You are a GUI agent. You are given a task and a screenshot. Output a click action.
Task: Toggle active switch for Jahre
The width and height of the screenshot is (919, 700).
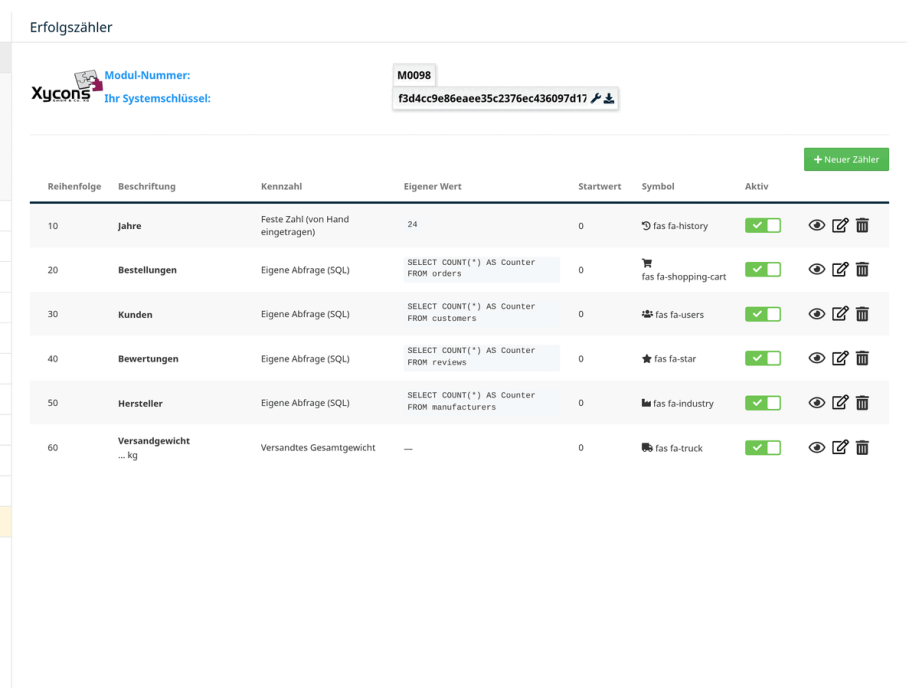pos(763,225)
